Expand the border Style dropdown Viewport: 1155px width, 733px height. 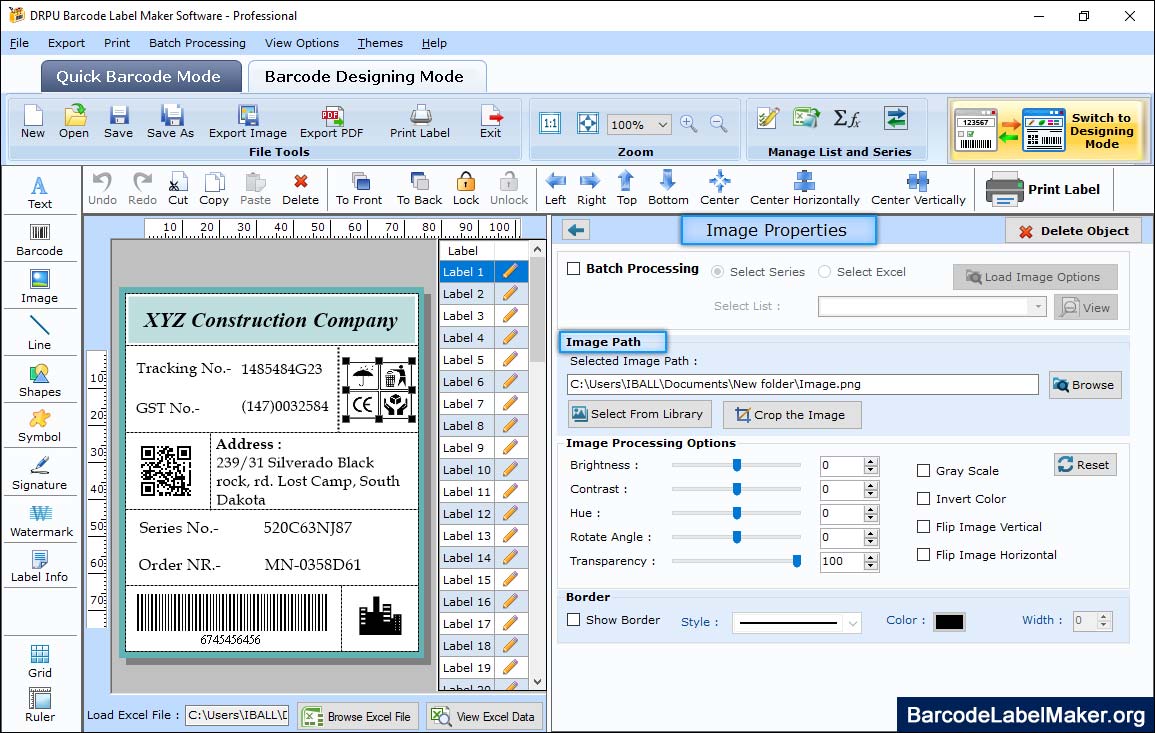point(852,623)
